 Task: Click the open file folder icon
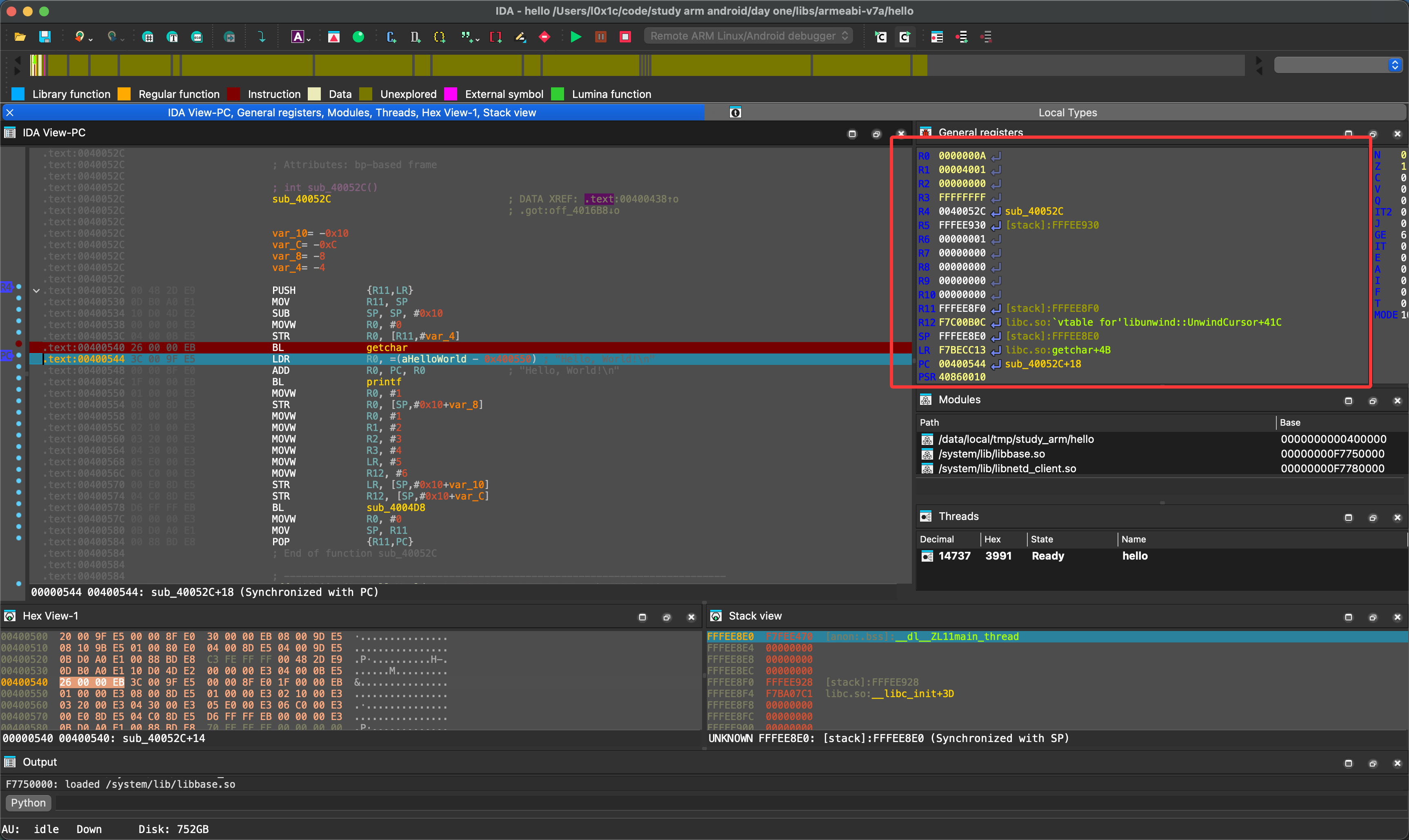point(20,37)
